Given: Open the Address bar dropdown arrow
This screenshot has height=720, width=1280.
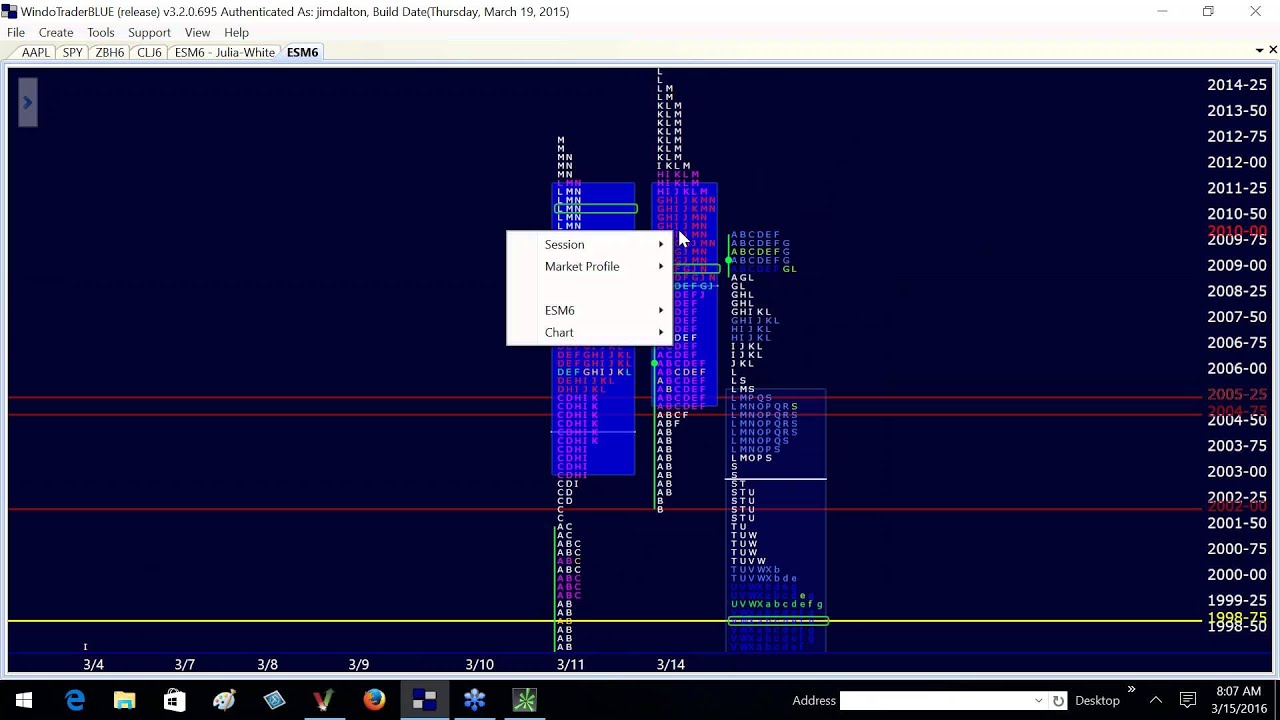Looking at the screenshot, I should (x=1038, y=700).
